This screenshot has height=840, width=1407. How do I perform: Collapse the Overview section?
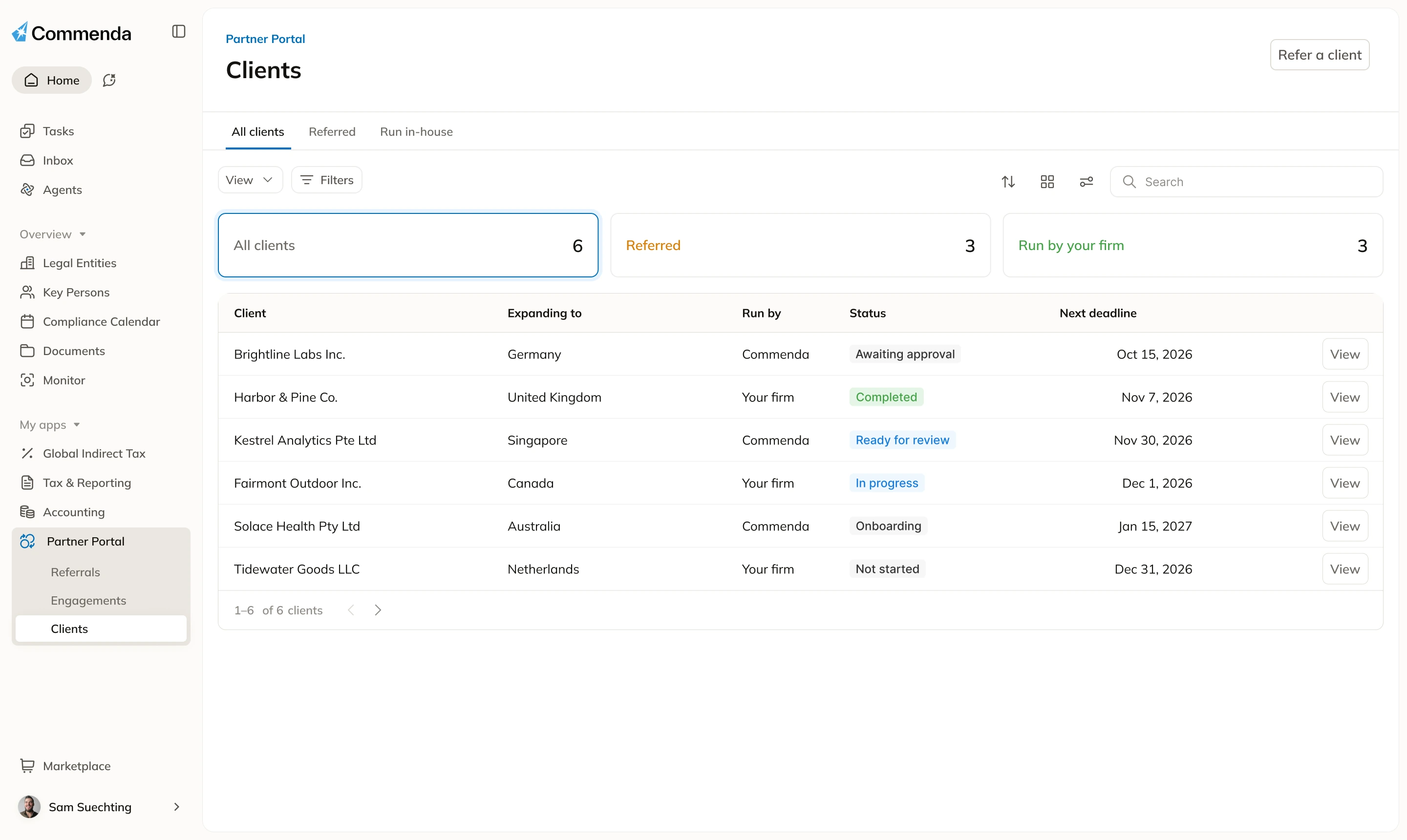[x=53, y=235]
